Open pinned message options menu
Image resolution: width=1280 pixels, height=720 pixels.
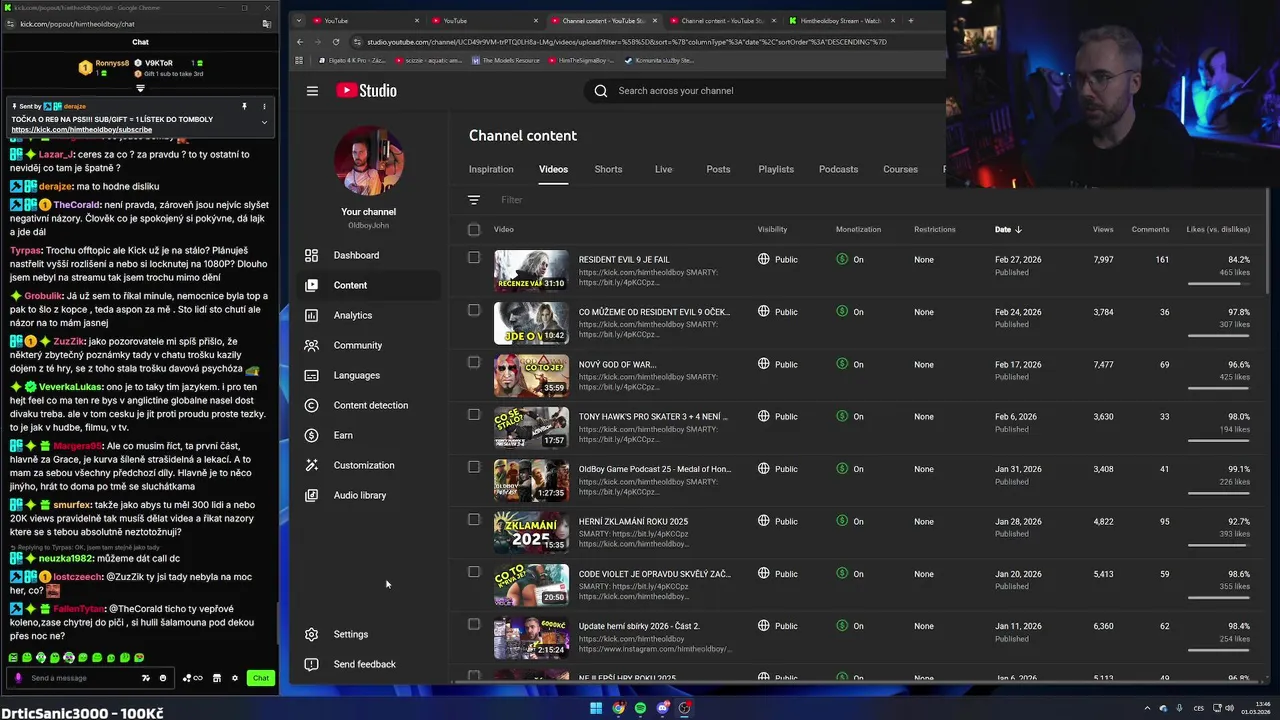point(264,106)
